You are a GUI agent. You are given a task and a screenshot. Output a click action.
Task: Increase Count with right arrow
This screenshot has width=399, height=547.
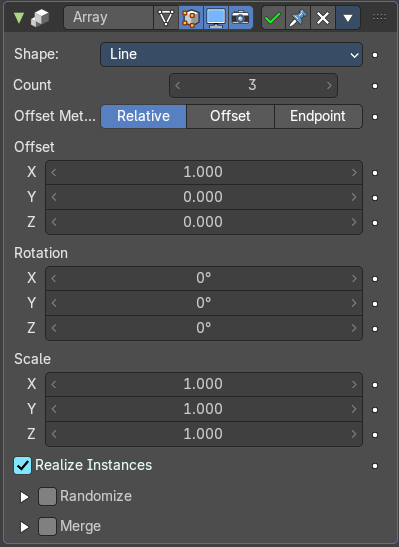pyautogui.click(x=329, y=85)
